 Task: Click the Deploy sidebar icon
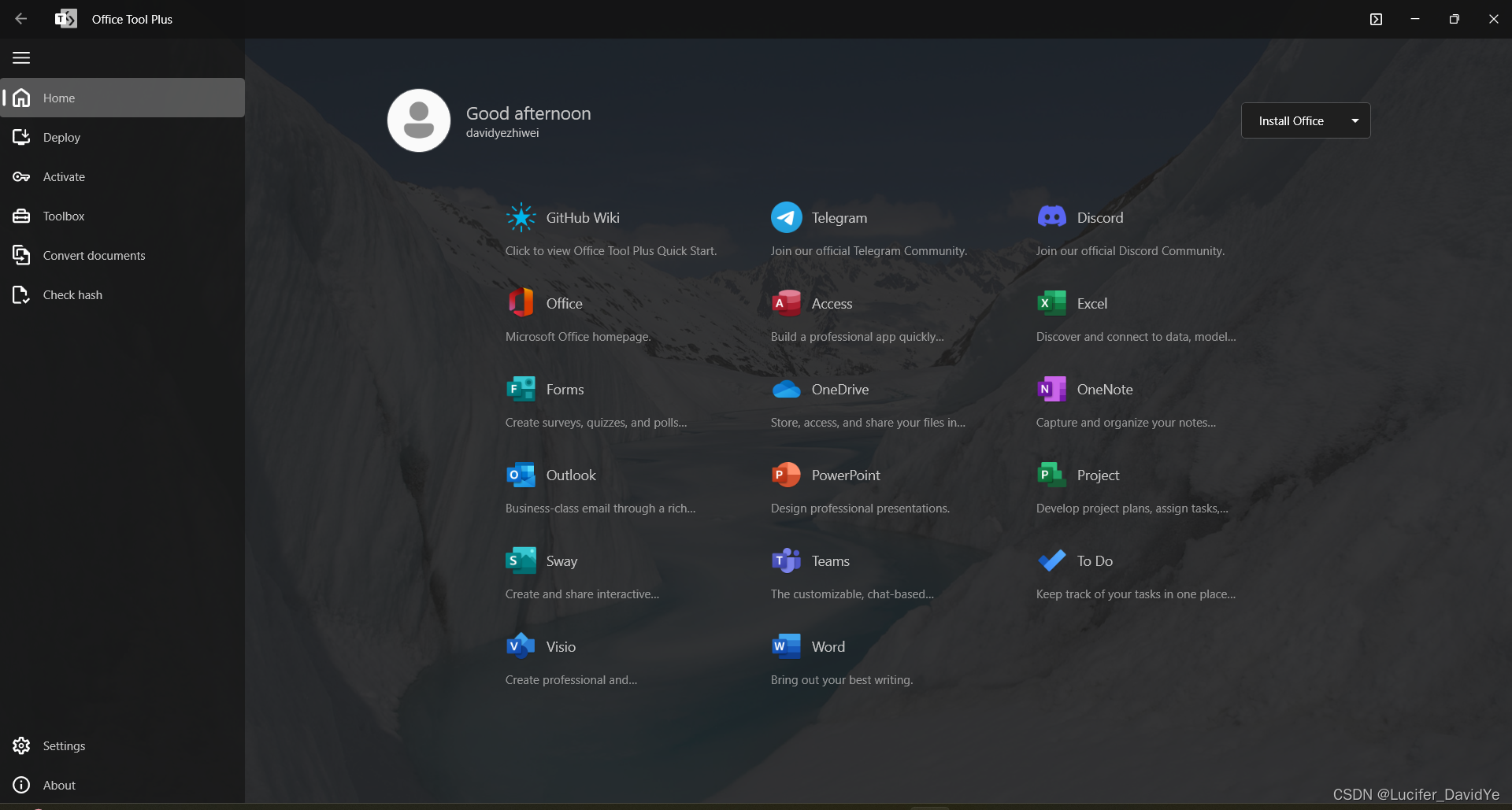[x=21, y=137]
